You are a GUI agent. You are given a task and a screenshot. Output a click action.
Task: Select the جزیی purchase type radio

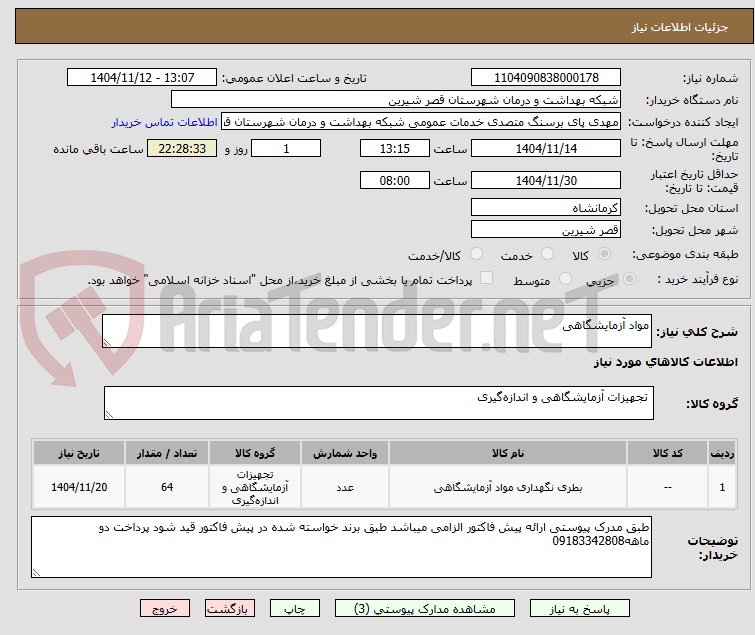coord(629,279)
